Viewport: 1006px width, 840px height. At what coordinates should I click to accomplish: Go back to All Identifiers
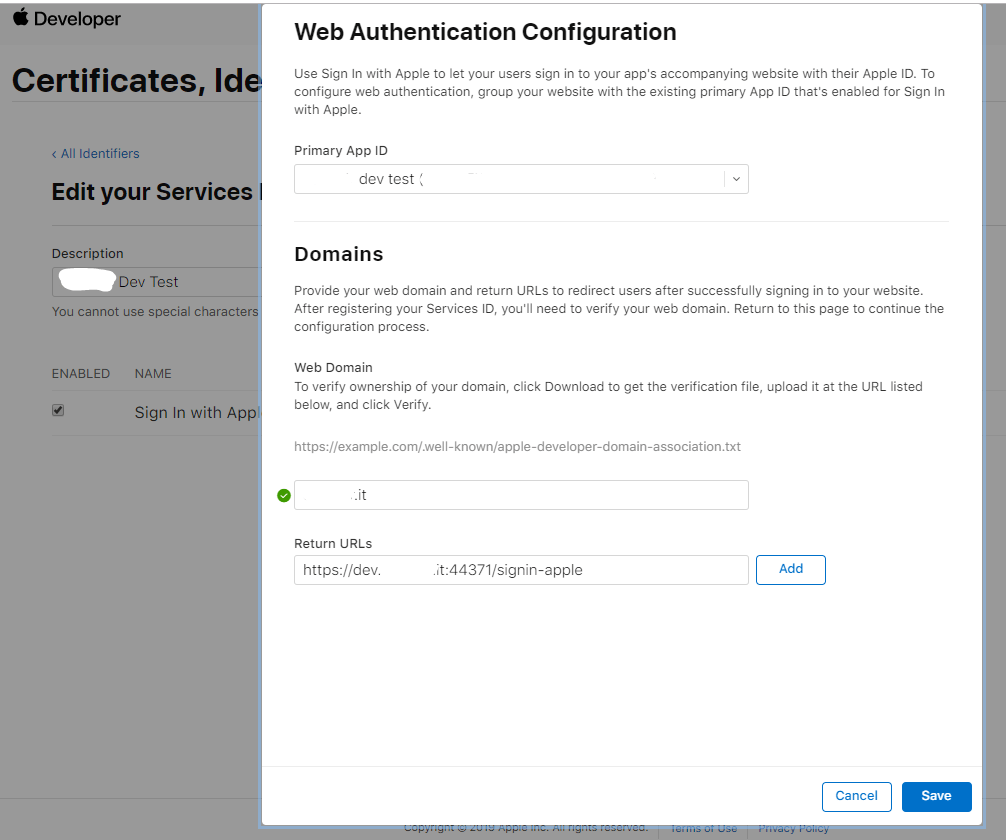pyautogui.click(x=96, y=153)
